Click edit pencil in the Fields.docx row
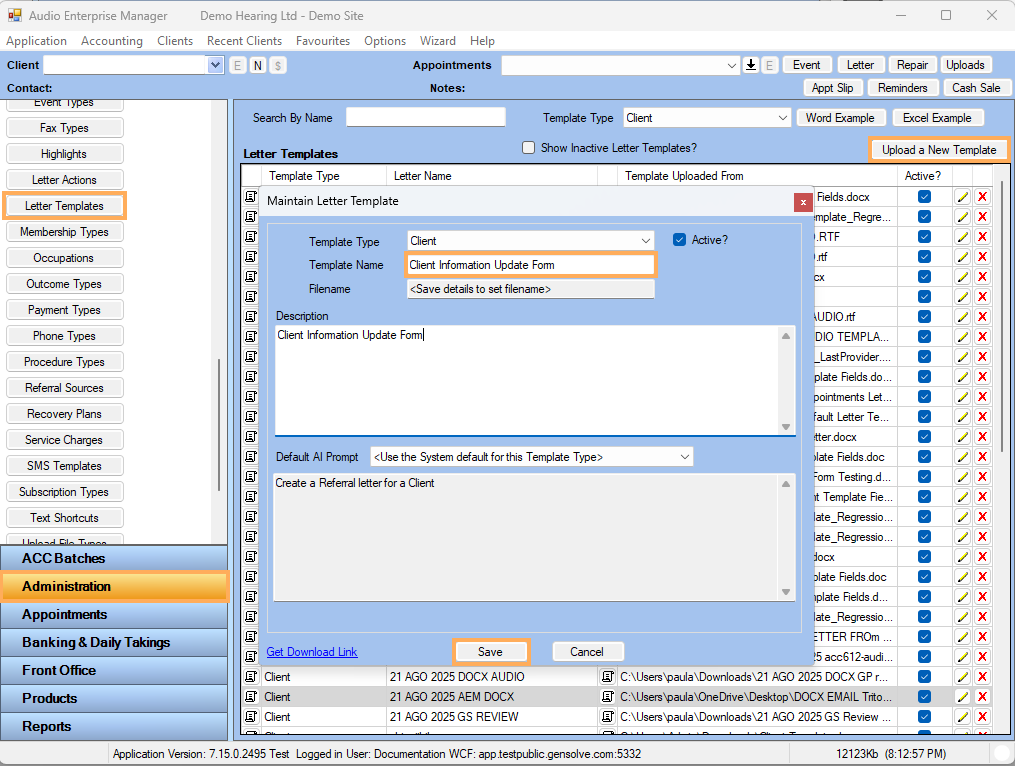The image size is (1018, 769). (x=962, y=197)
